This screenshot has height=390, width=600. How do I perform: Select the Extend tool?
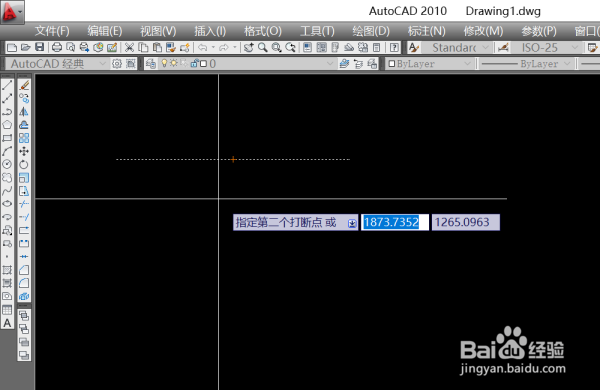24,217
